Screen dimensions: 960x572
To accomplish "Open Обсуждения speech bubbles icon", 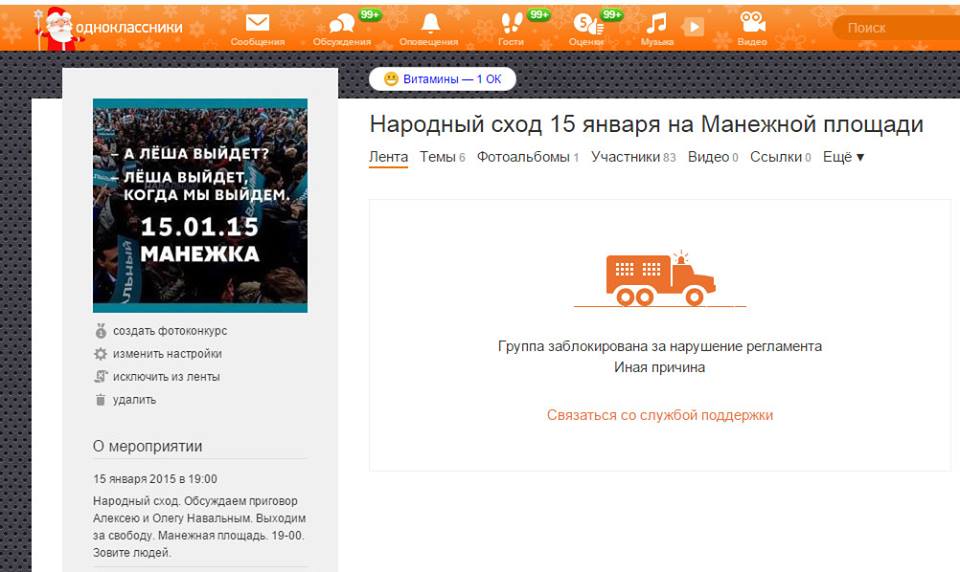I will pyautogui.click(x=342, y=24).
